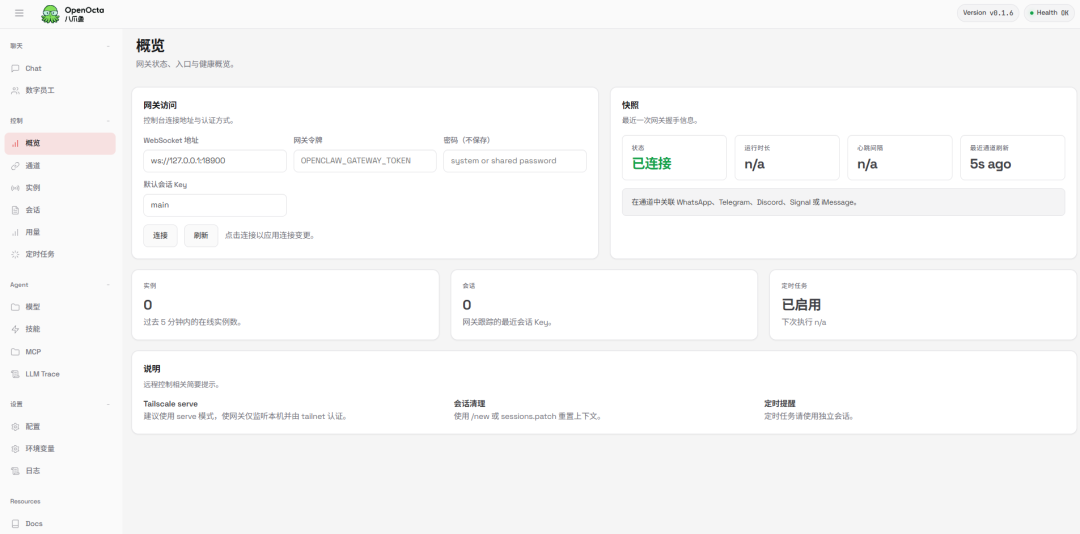Select 会话 sessions menu item

[x=33, y=210]
